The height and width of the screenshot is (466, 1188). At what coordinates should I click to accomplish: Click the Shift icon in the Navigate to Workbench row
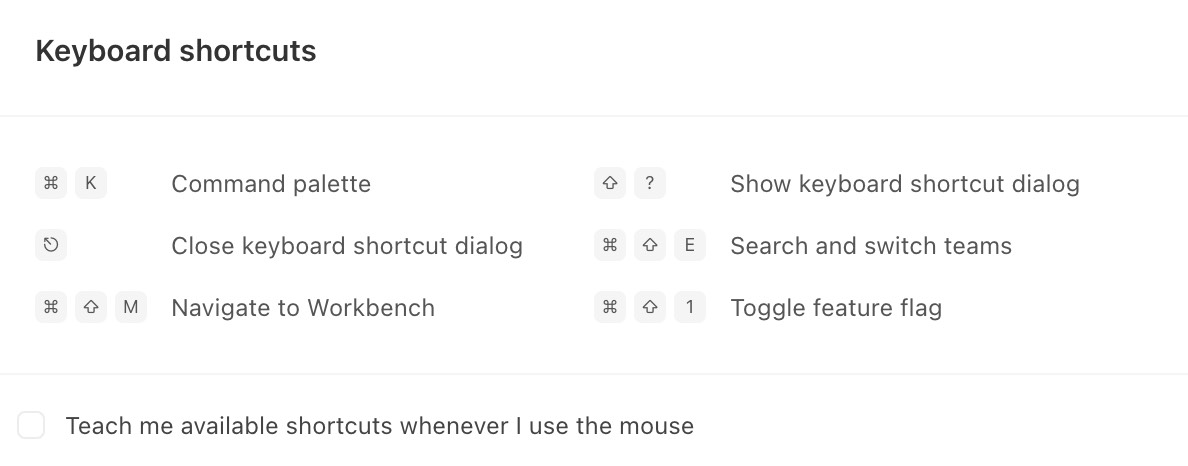point(91,308)
